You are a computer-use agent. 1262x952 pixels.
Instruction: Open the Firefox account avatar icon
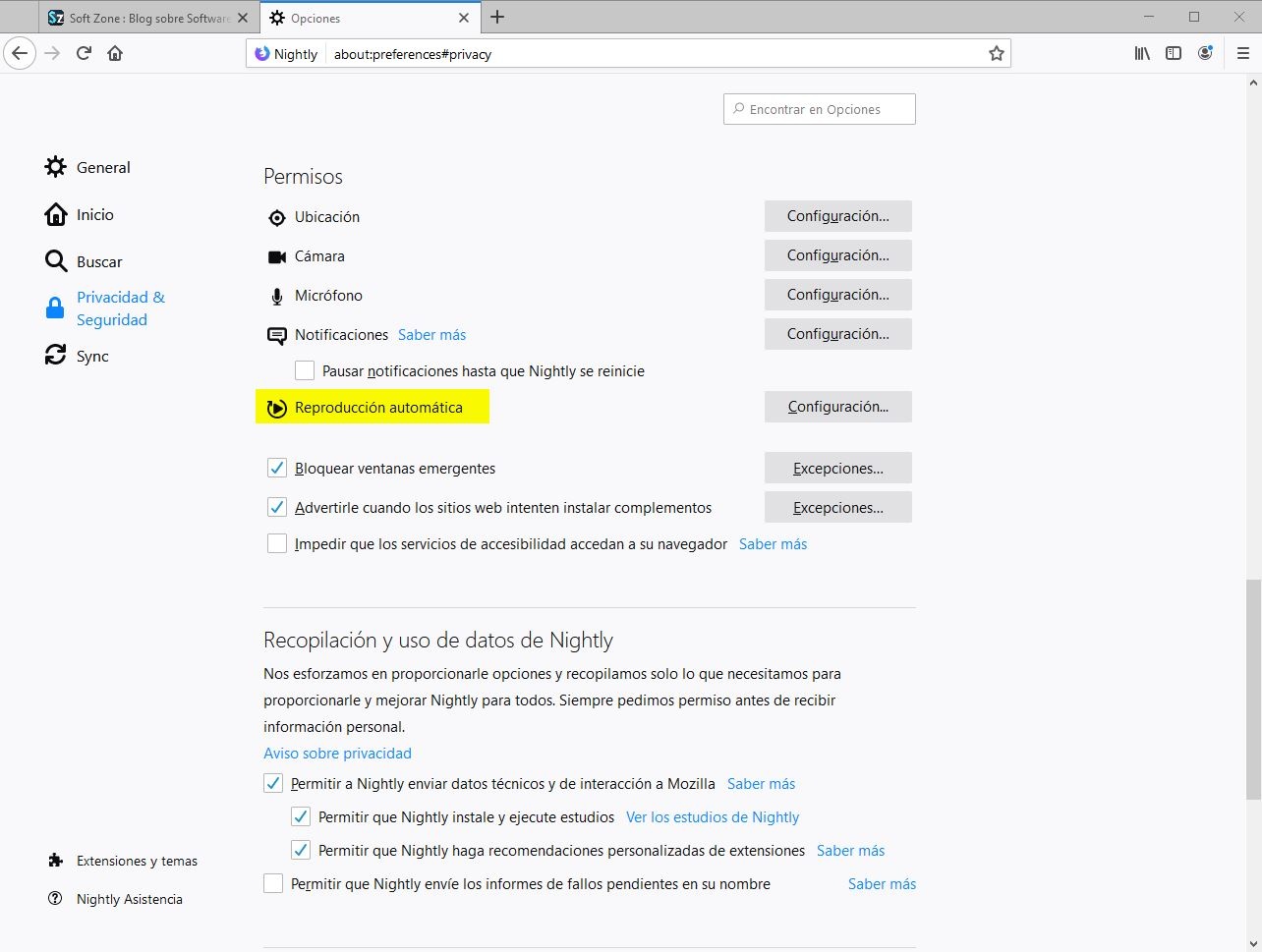(1205, 53)
